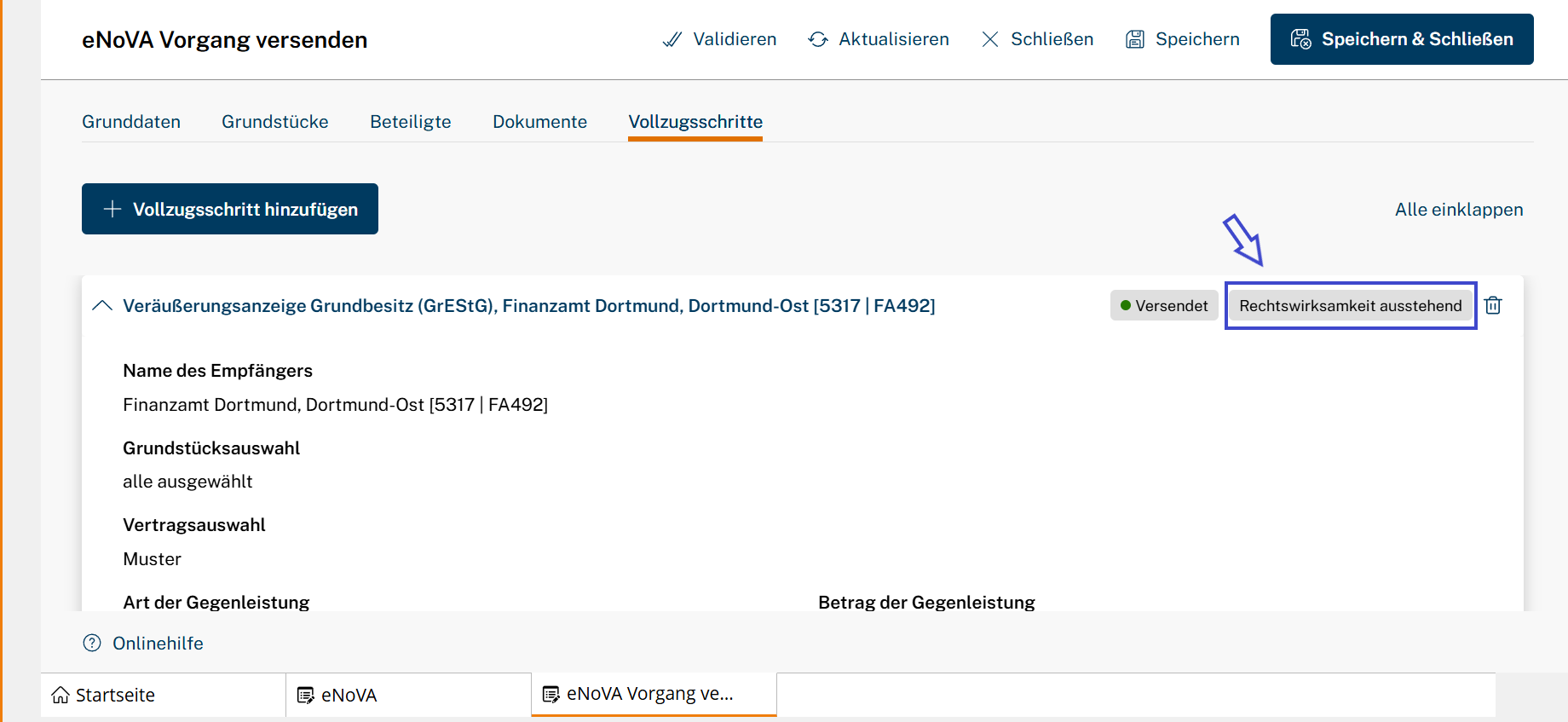Click the Speichern disk icon

click(x=1135, y=39)
